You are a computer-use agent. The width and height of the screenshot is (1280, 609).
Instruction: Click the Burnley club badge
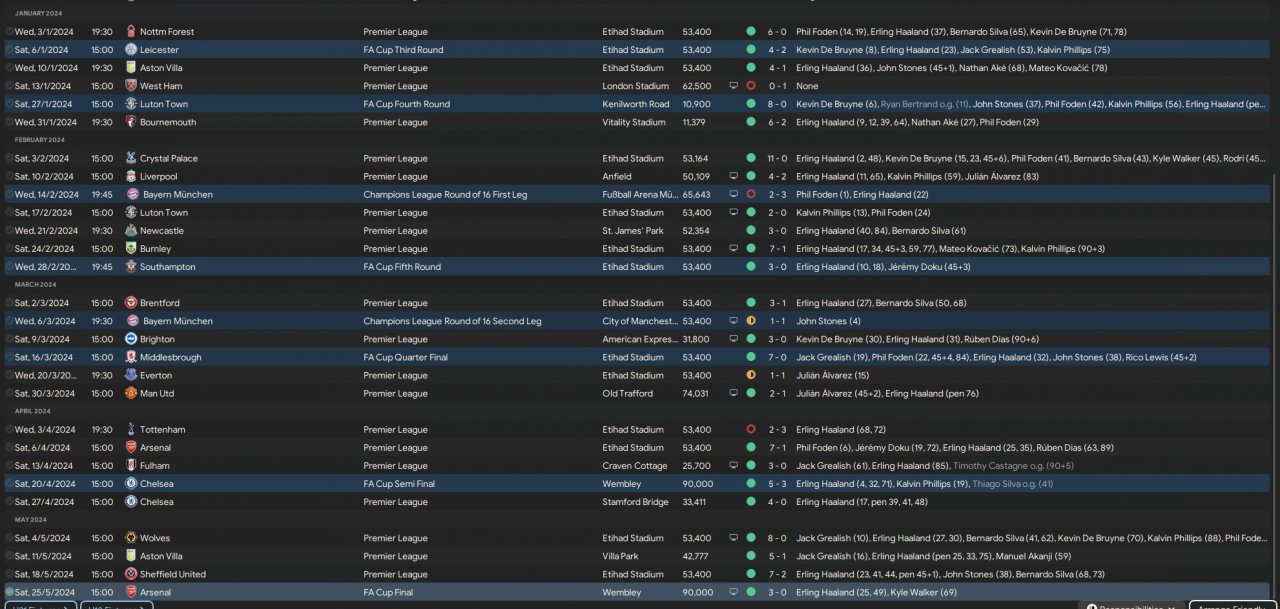click(131, 249)
